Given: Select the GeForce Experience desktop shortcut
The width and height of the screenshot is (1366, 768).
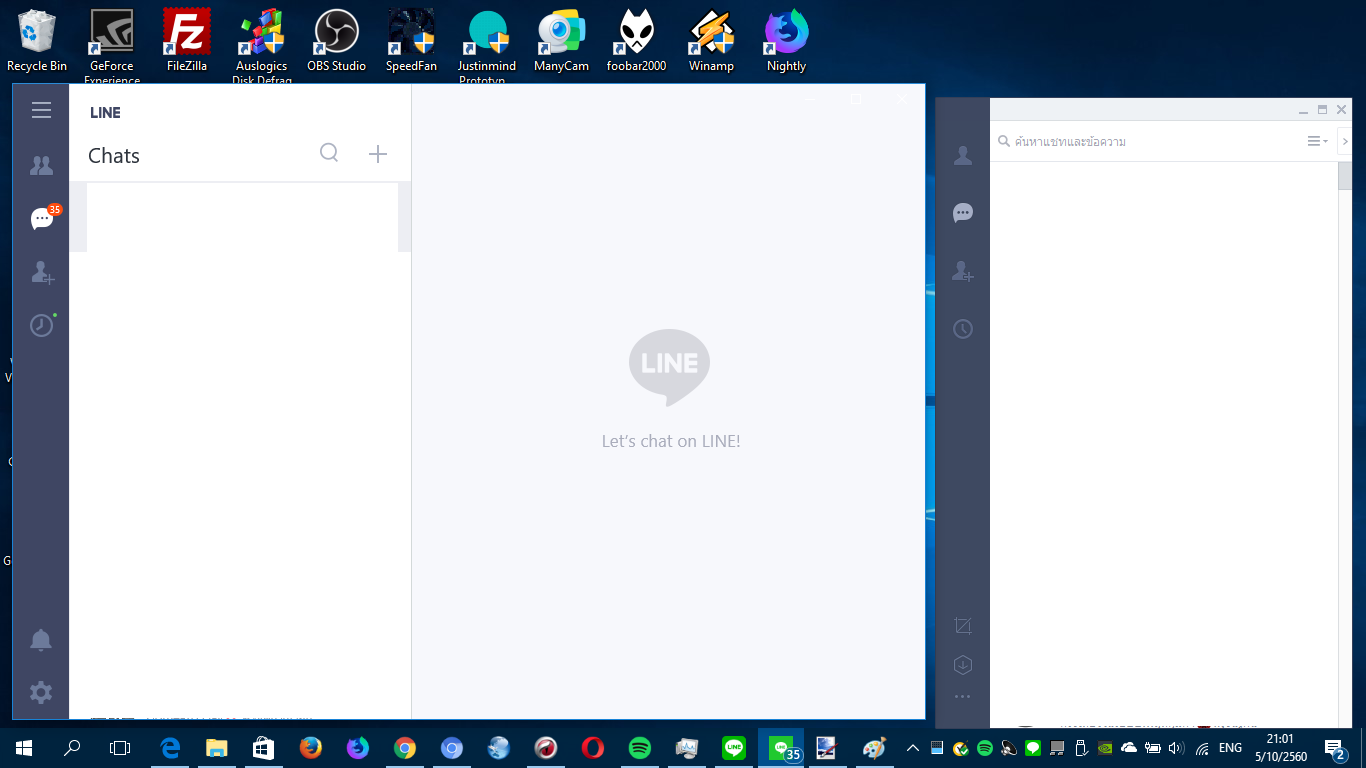Looking at the screenshot, I should [112, 47].
